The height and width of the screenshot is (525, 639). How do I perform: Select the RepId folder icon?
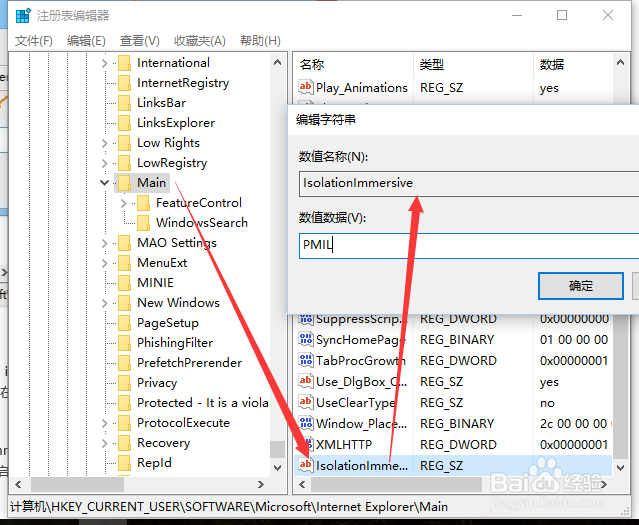point(124,463)
